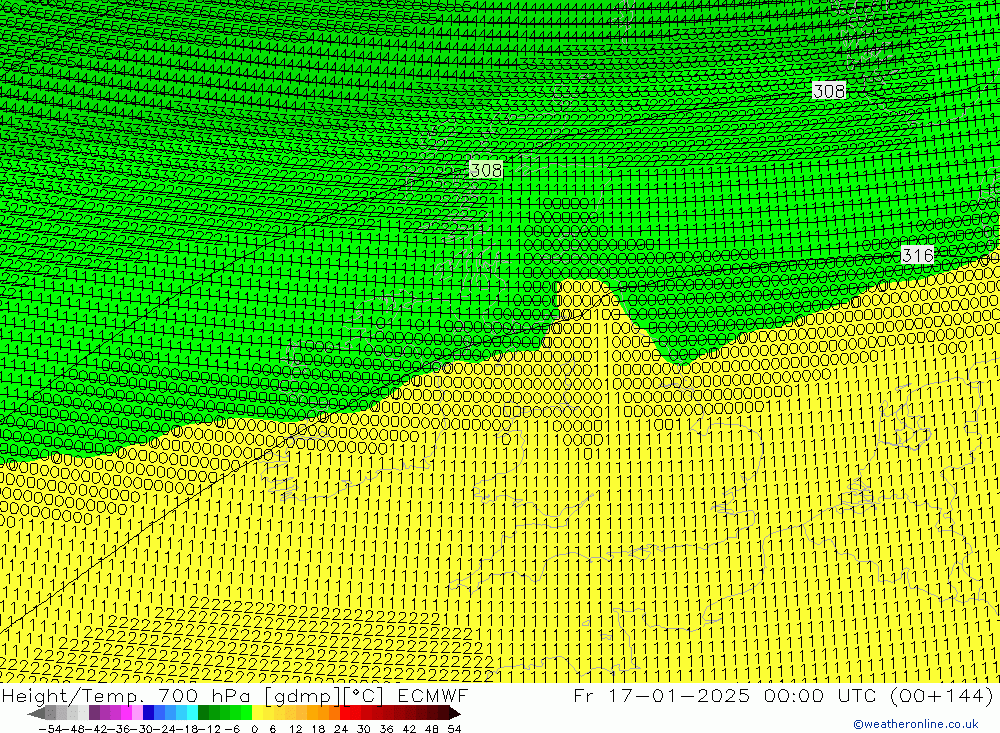Click the dark blue swatch in the legend

pyautogui.click(x=148, y=712)
